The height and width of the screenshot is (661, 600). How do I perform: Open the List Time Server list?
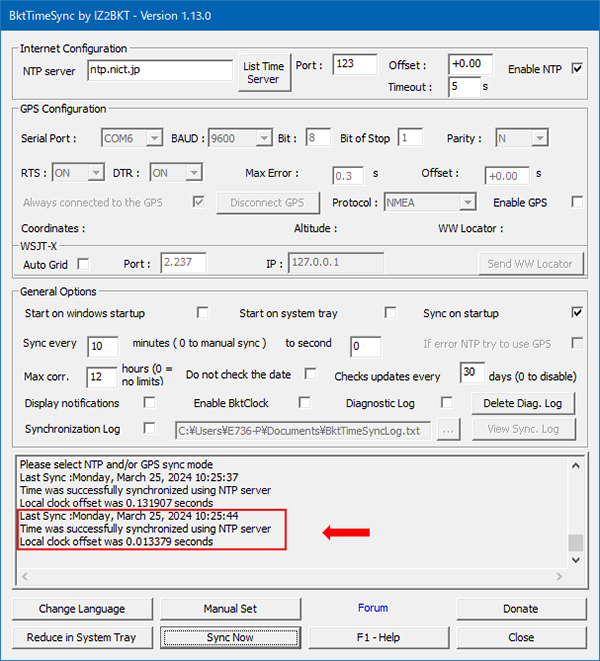264,73
